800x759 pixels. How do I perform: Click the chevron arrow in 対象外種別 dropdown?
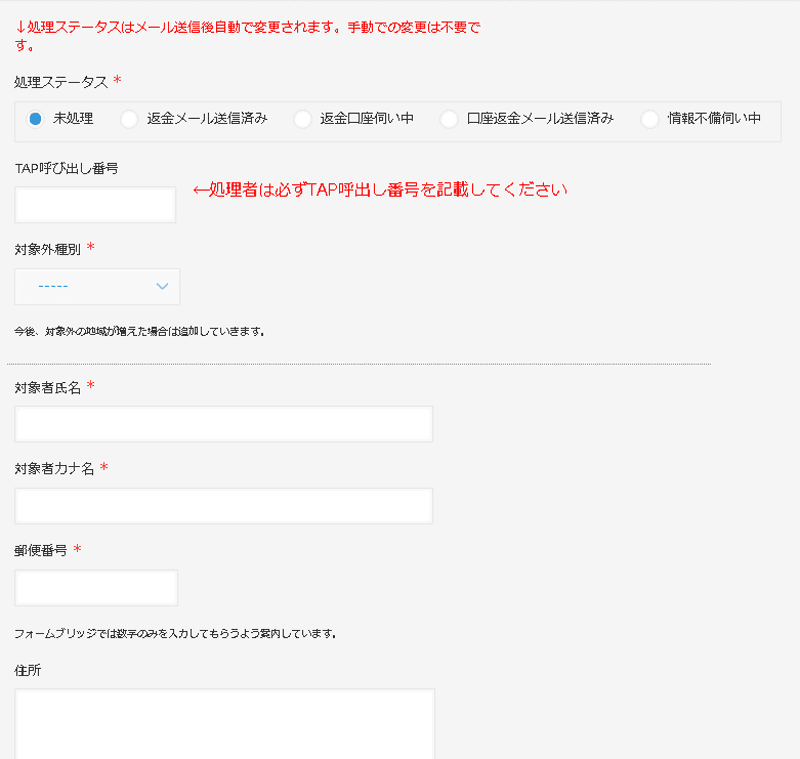click(163, 287)
